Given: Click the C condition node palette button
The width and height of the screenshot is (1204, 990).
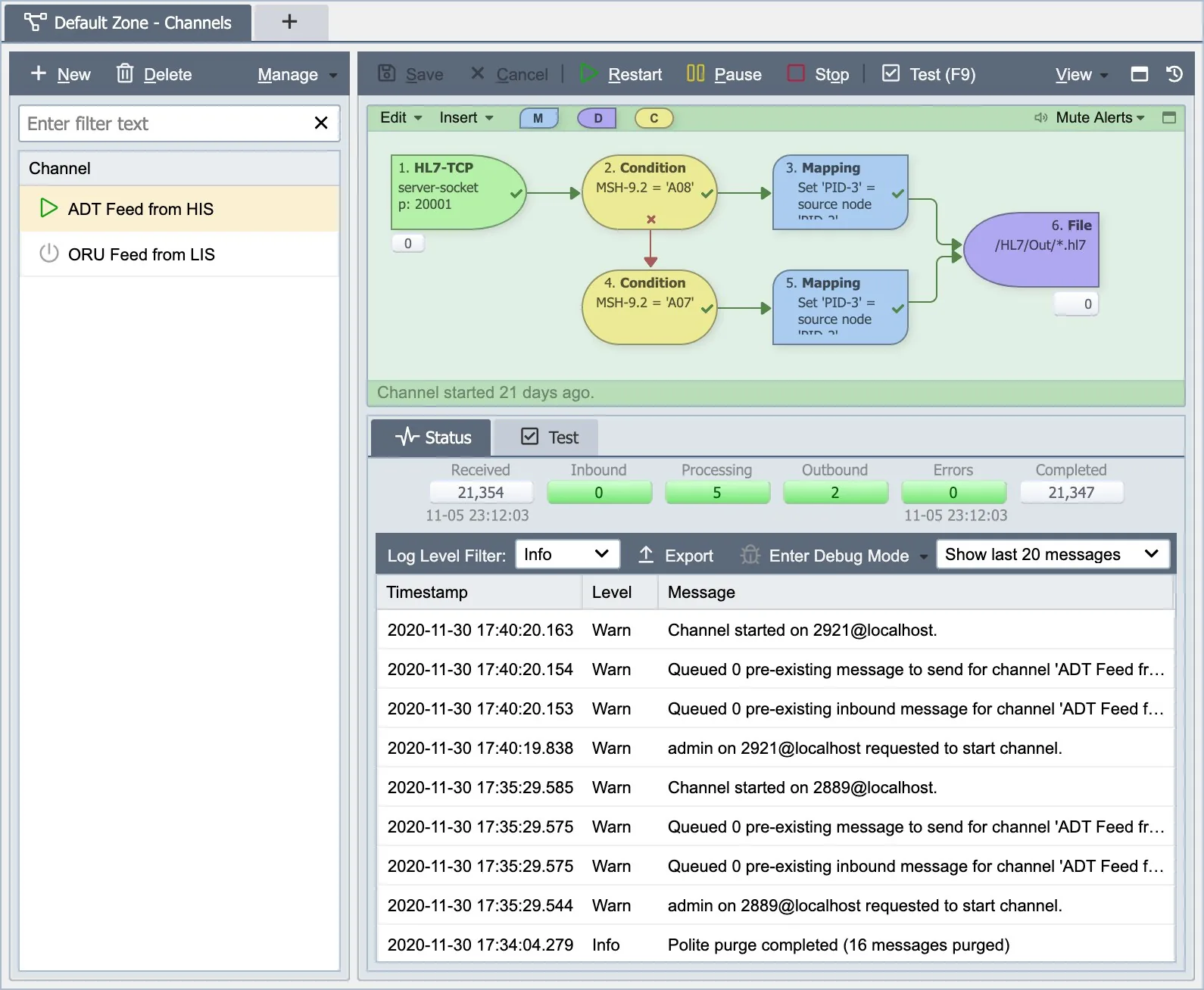Looking at the screenshot, I should point(654,118).
